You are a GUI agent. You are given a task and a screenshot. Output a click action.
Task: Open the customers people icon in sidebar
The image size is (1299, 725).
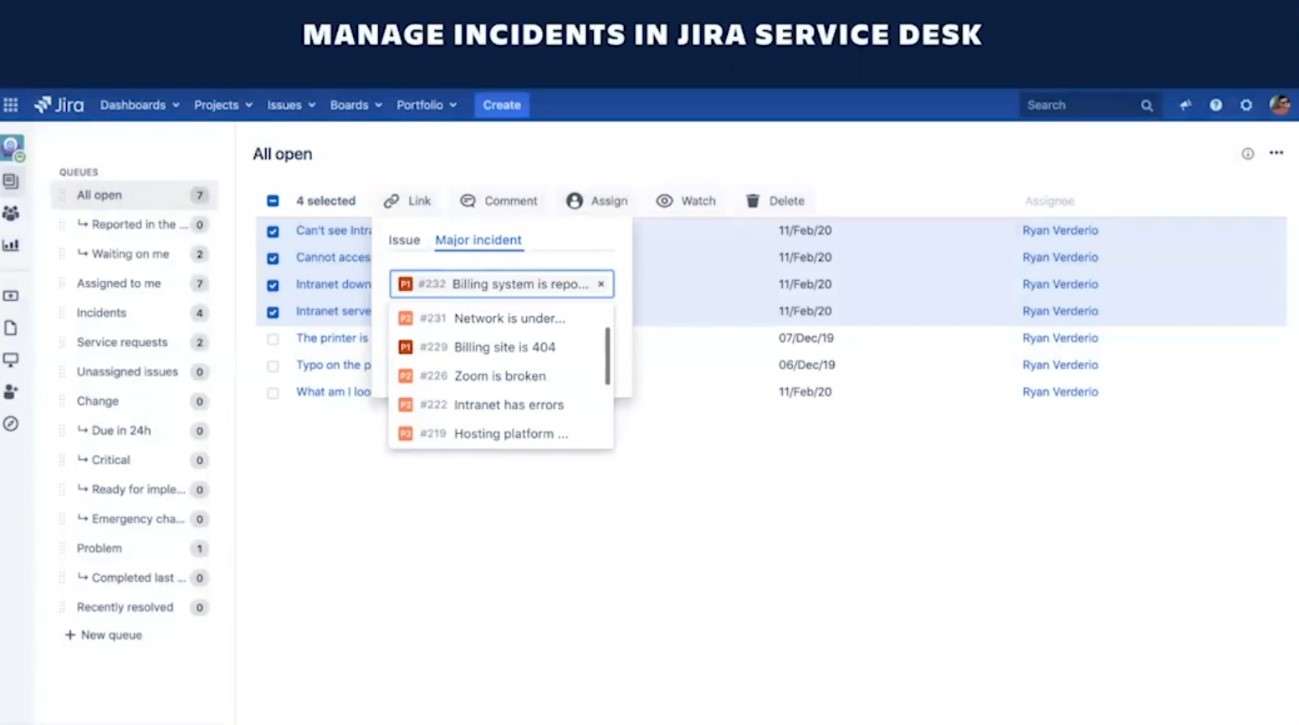pos(11,213)
